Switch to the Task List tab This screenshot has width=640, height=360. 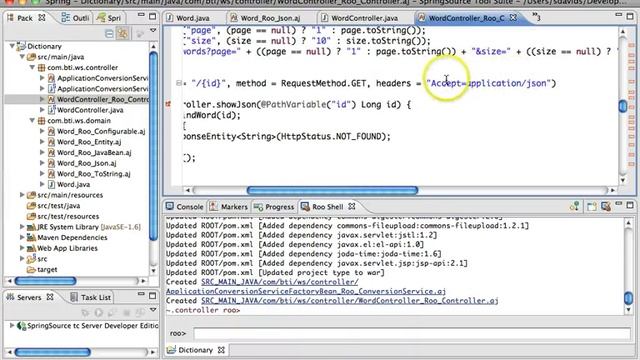point(91,297)
